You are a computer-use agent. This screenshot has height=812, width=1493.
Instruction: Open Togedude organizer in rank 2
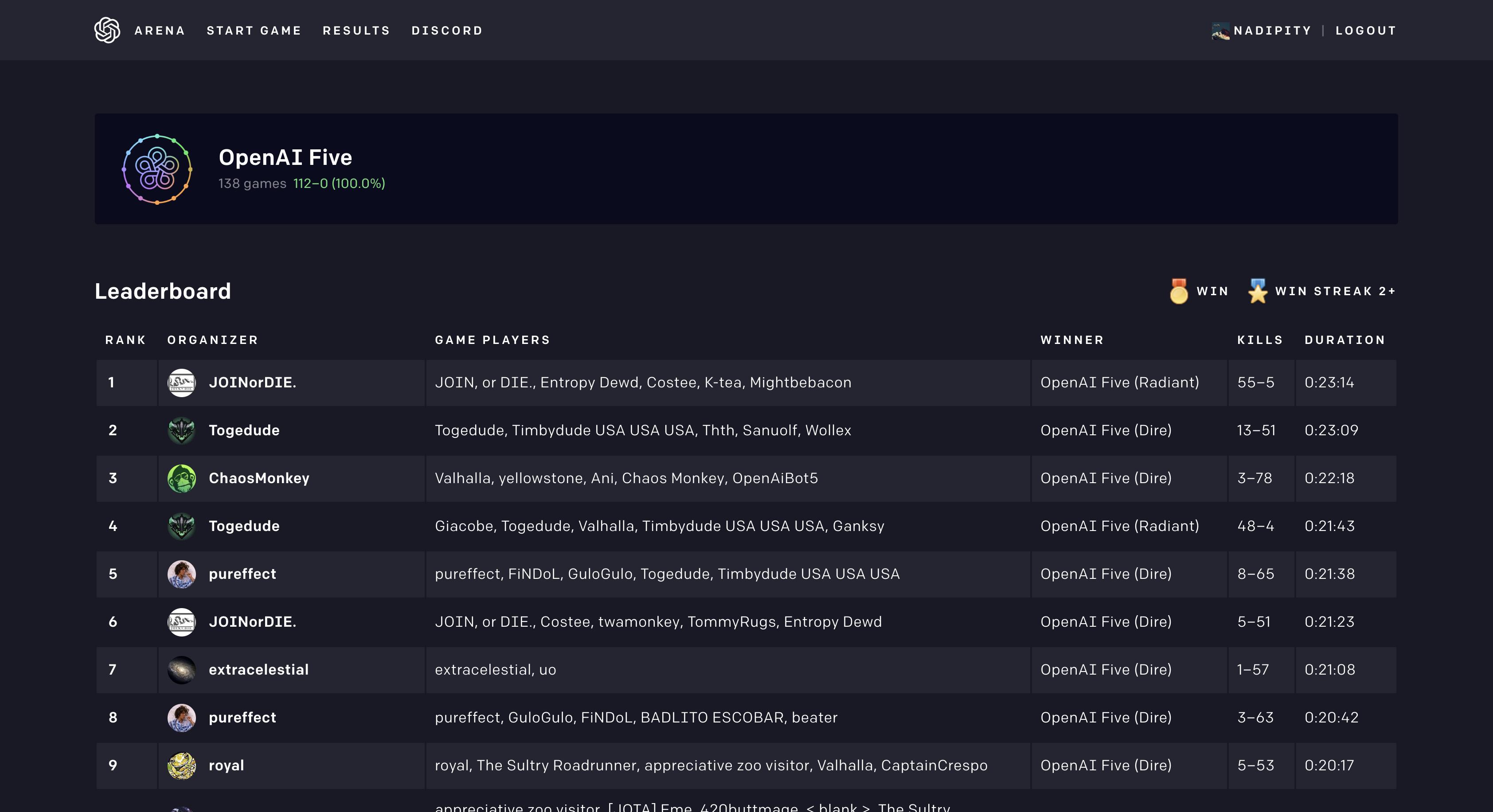click(x=244, y=431)
